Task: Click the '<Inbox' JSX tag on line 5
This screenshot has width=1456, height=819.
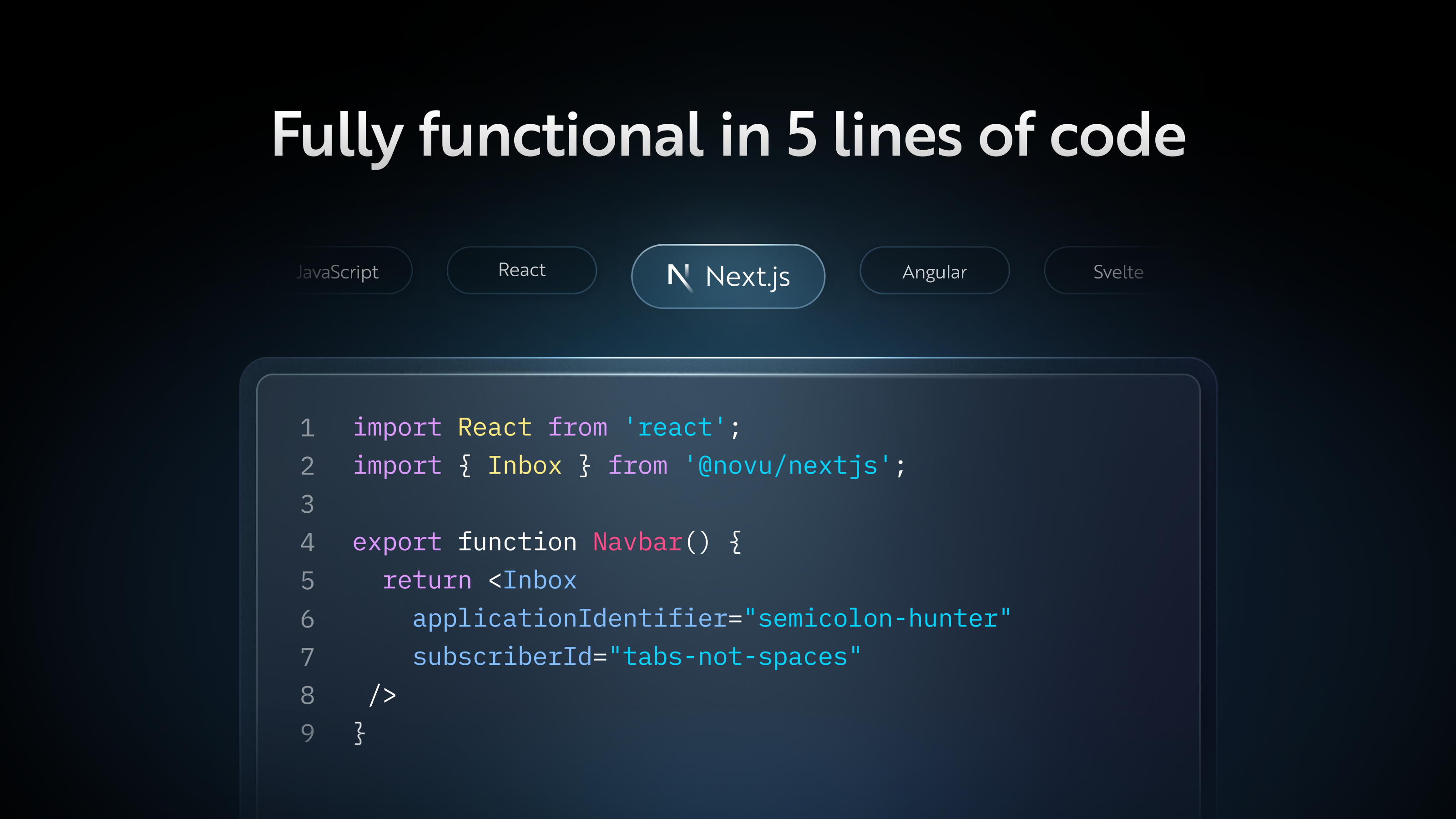Action: point(532,581)
